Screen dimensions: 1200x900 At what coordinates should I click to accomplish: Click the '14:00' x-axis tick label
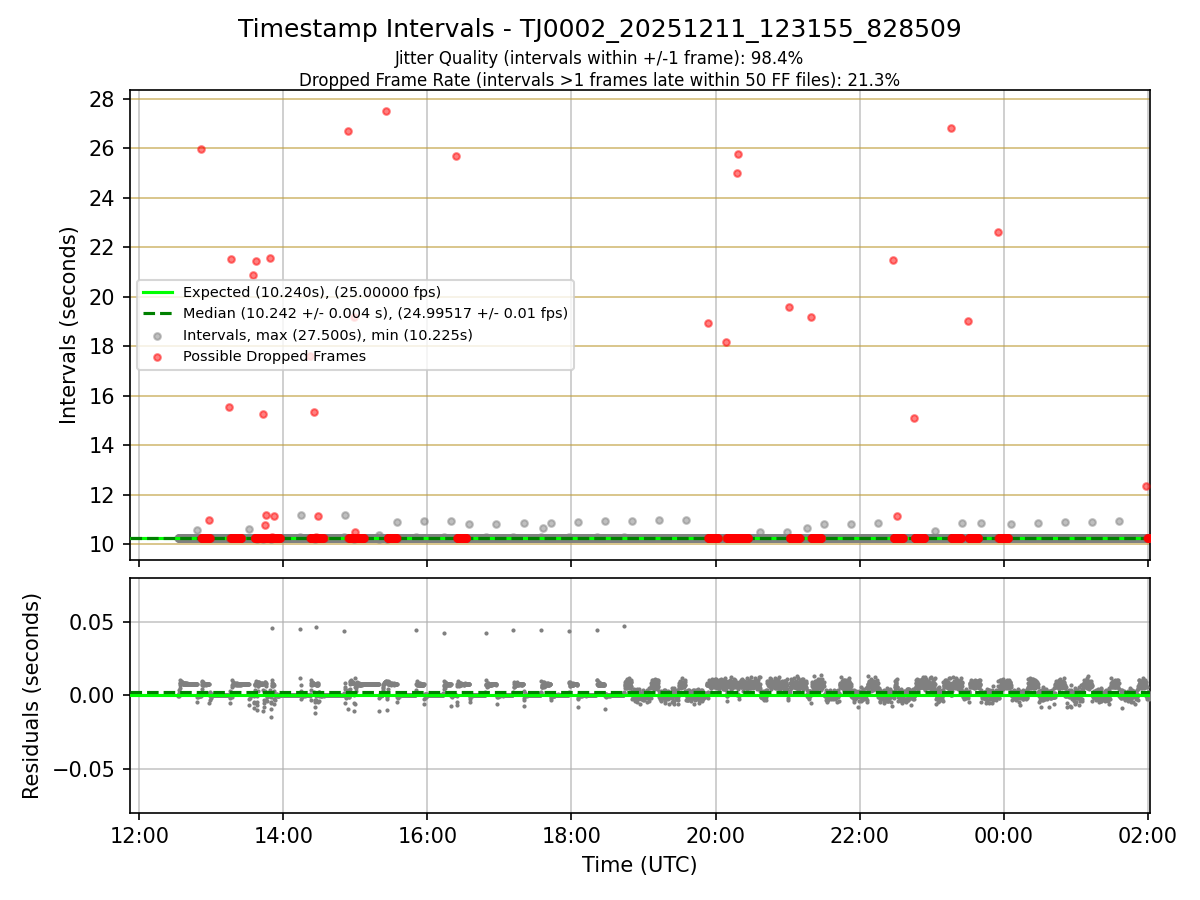click(283, 835)
